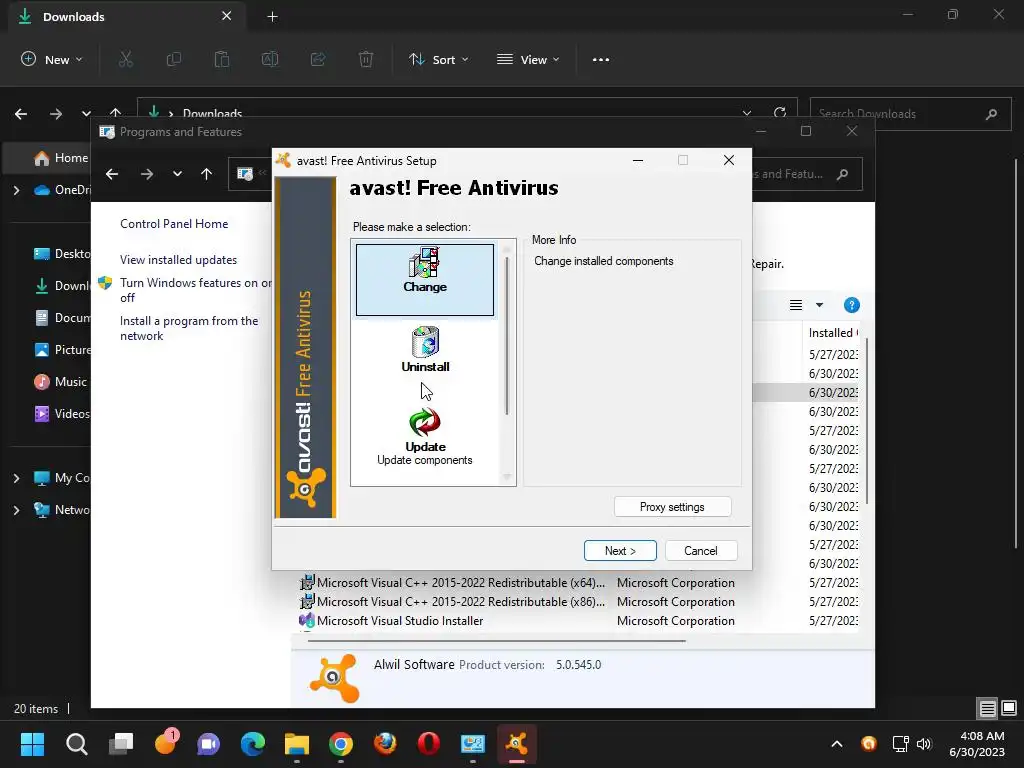The width and height of the screenshot is (1024, 768).
Task: Open recent pages dropdown in Programs and Features
Action: pyautogui.click(x=177, y=174)
